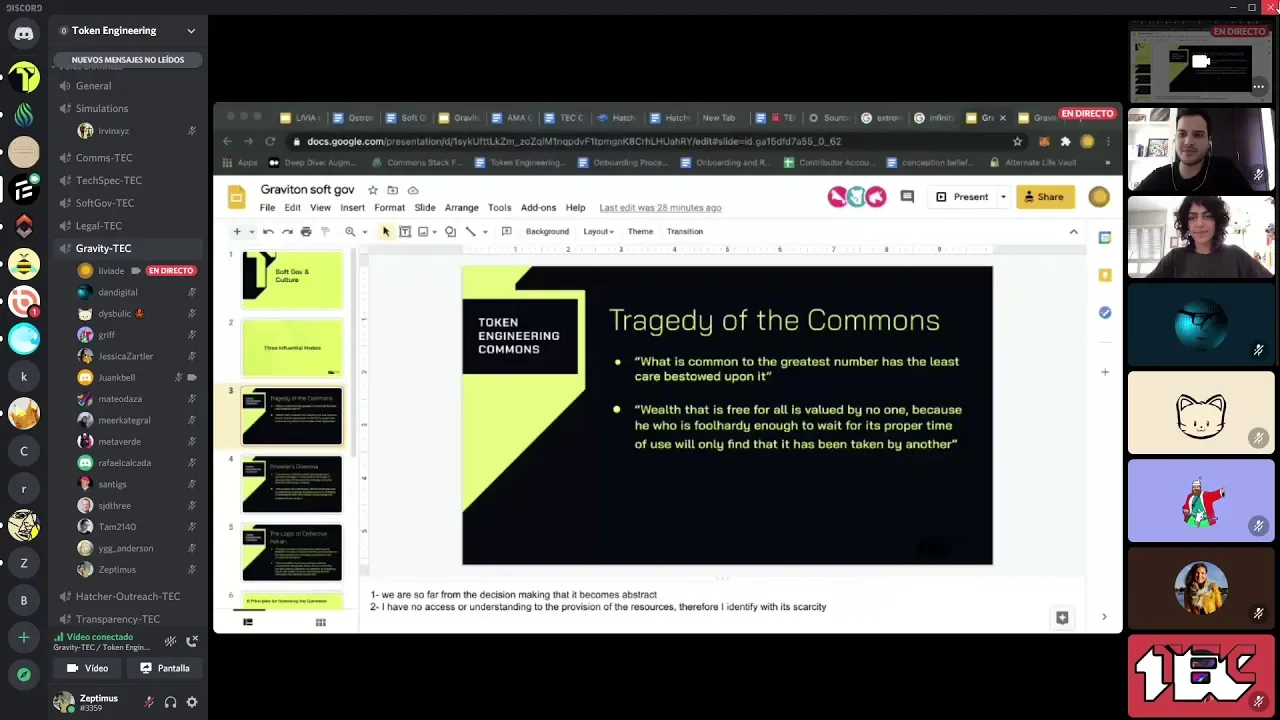Select the Prisoner's Dilemma slide thumbnail

tap(292, 484)
